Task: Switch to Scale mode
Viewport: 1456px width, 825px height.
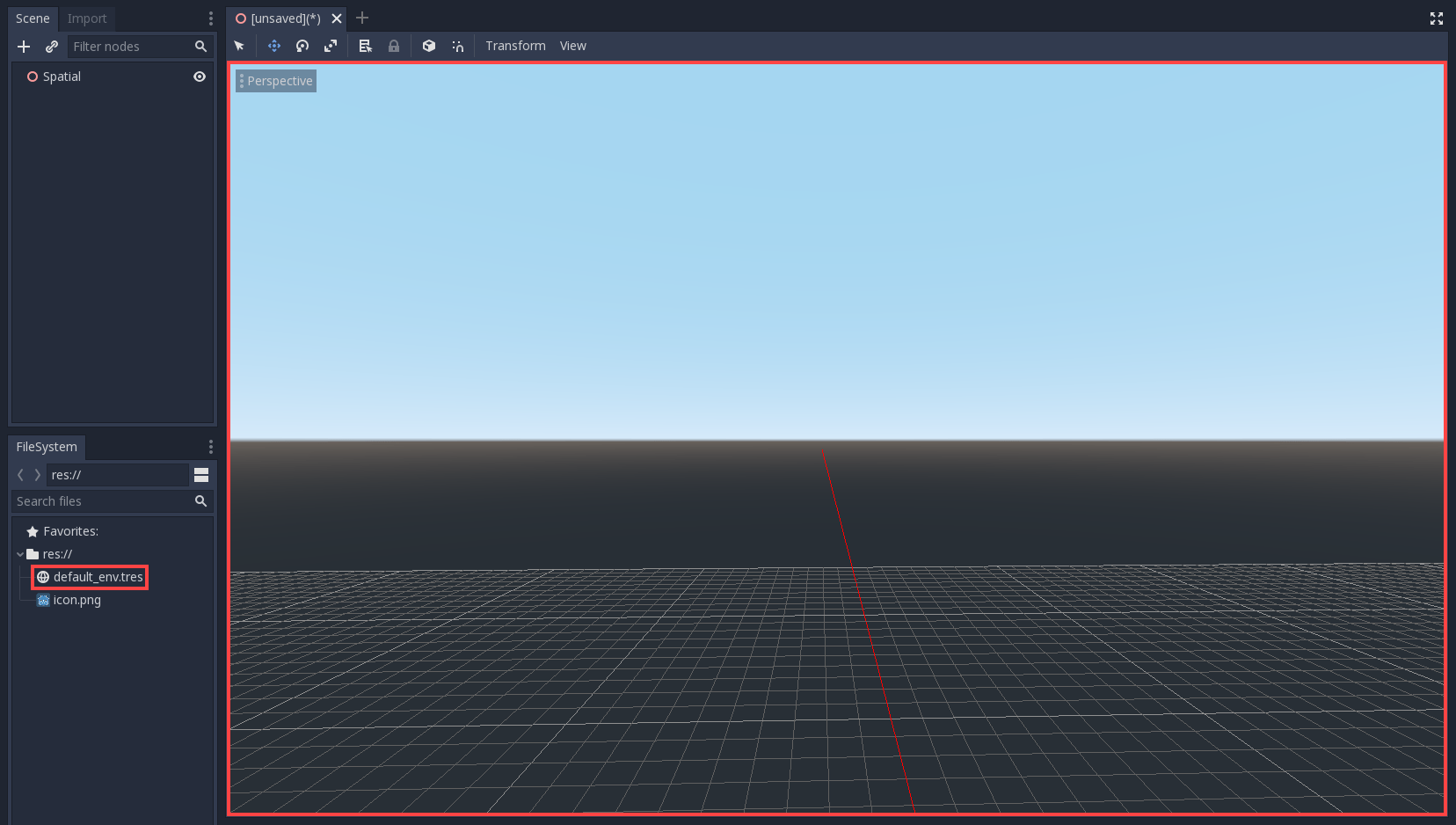Action: pos(331,46)
